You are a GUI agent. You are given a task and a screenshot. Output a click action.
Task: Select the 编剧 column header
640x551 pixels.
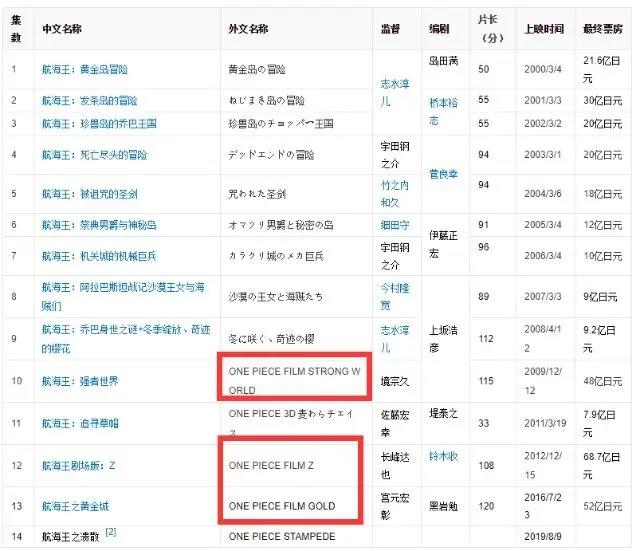point(439,29)
